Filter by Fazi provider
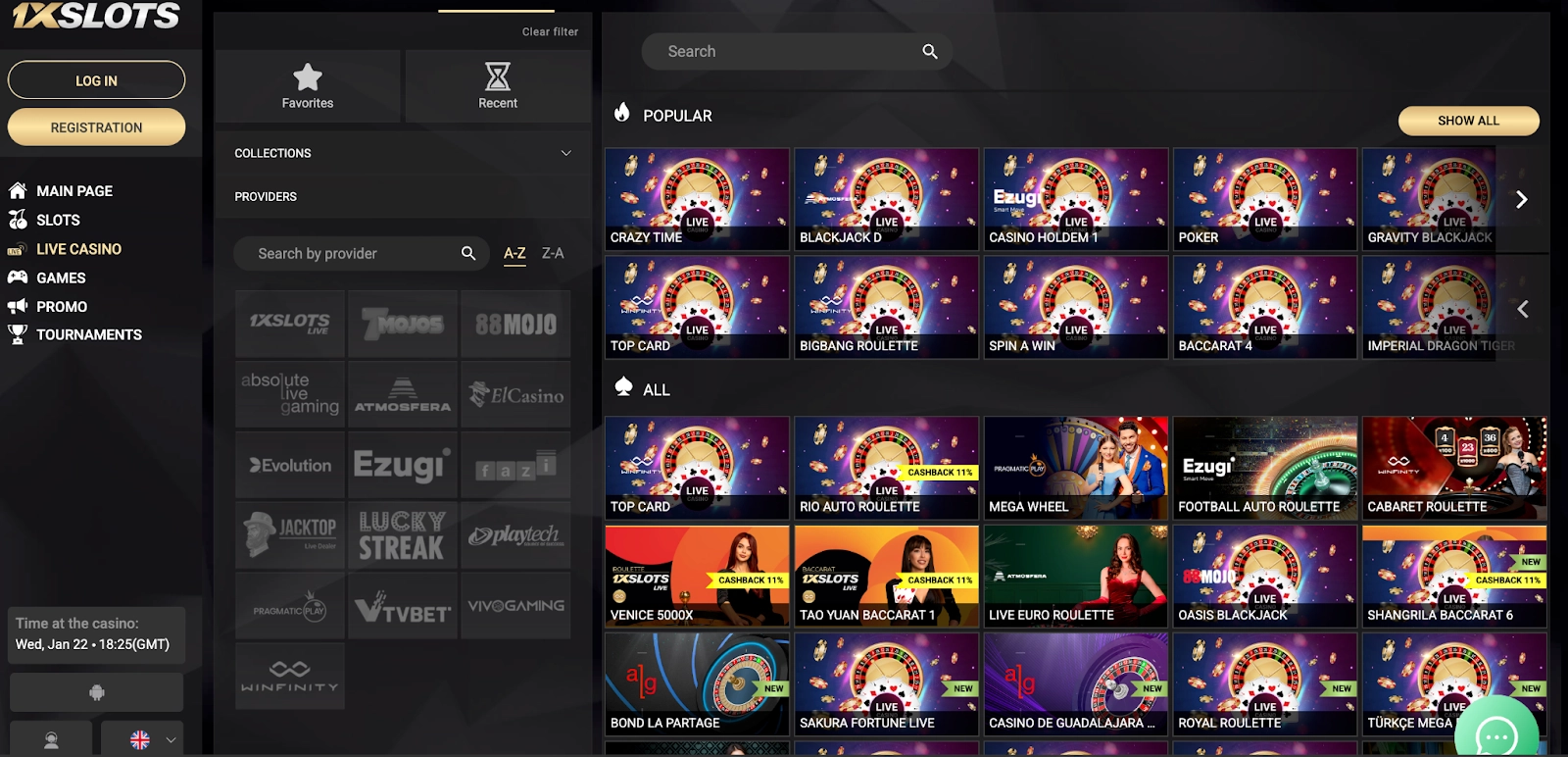Screen dimensions: 1568x757 tap(515, 465)
